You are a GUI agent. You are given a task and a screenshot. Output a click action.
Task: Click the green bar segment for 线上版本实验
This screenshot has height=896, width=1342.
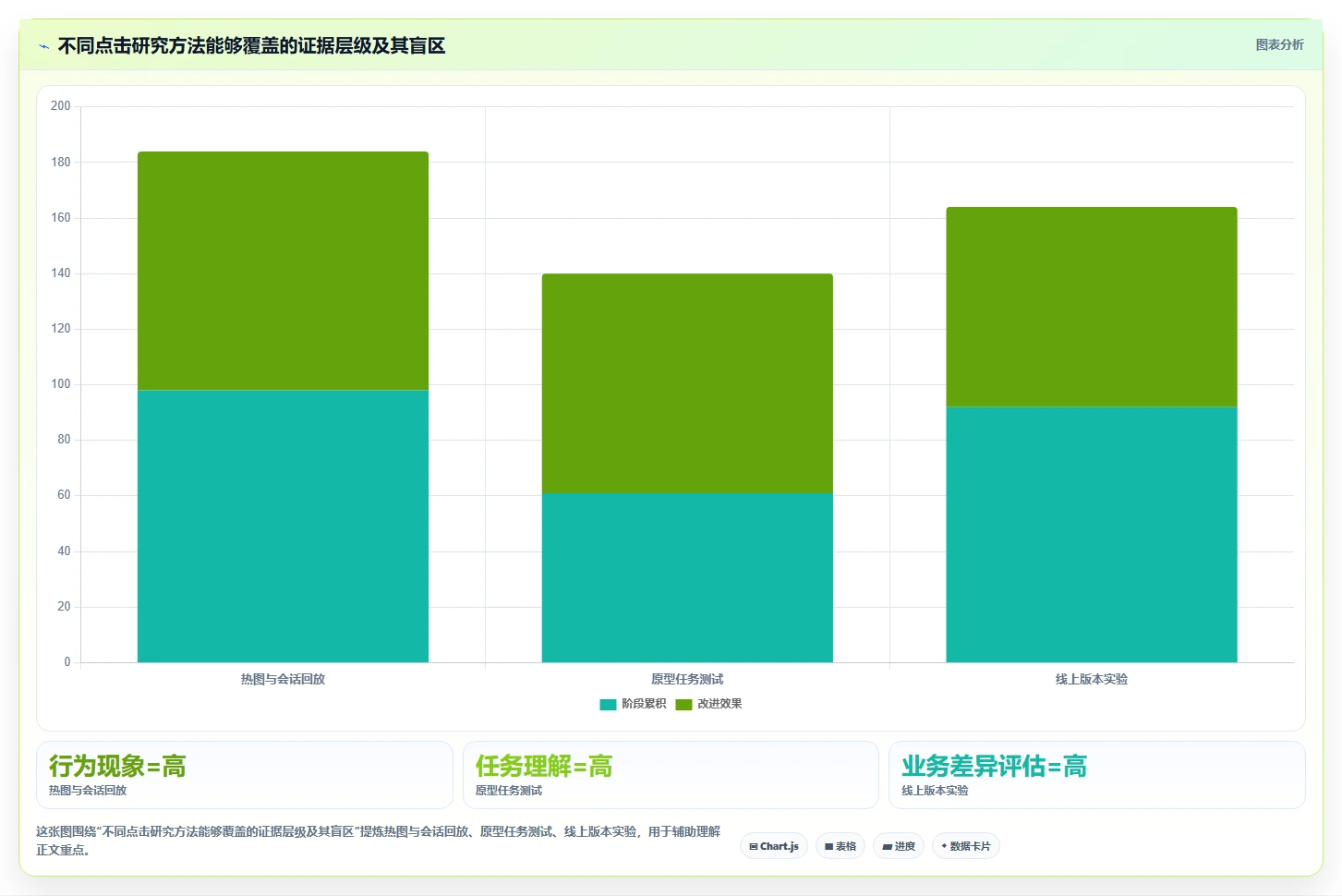coord(1092,307)
